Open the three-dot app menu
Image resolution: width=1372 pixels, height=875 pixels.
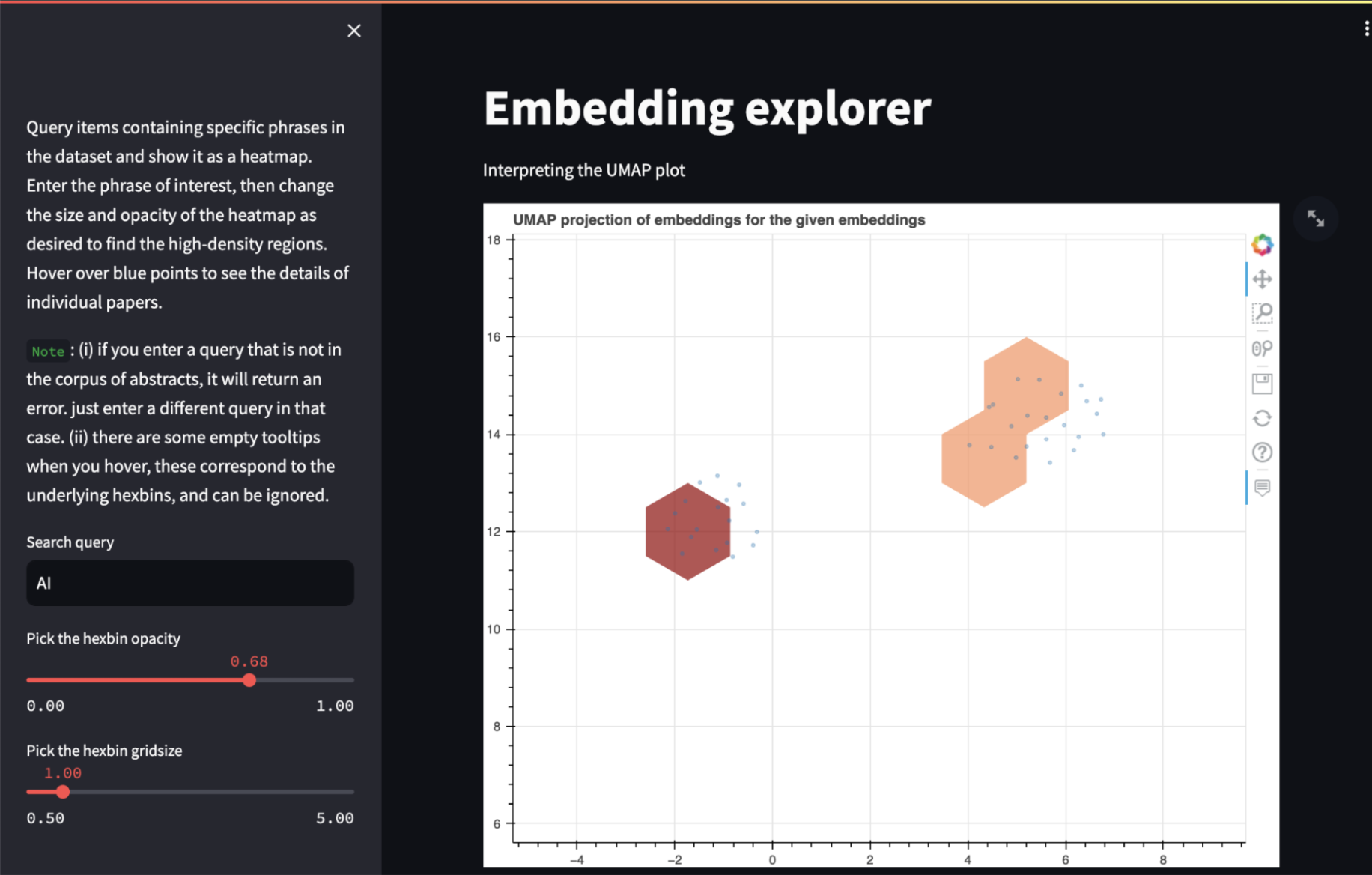pyautogui.click(x=1367, y=28)
